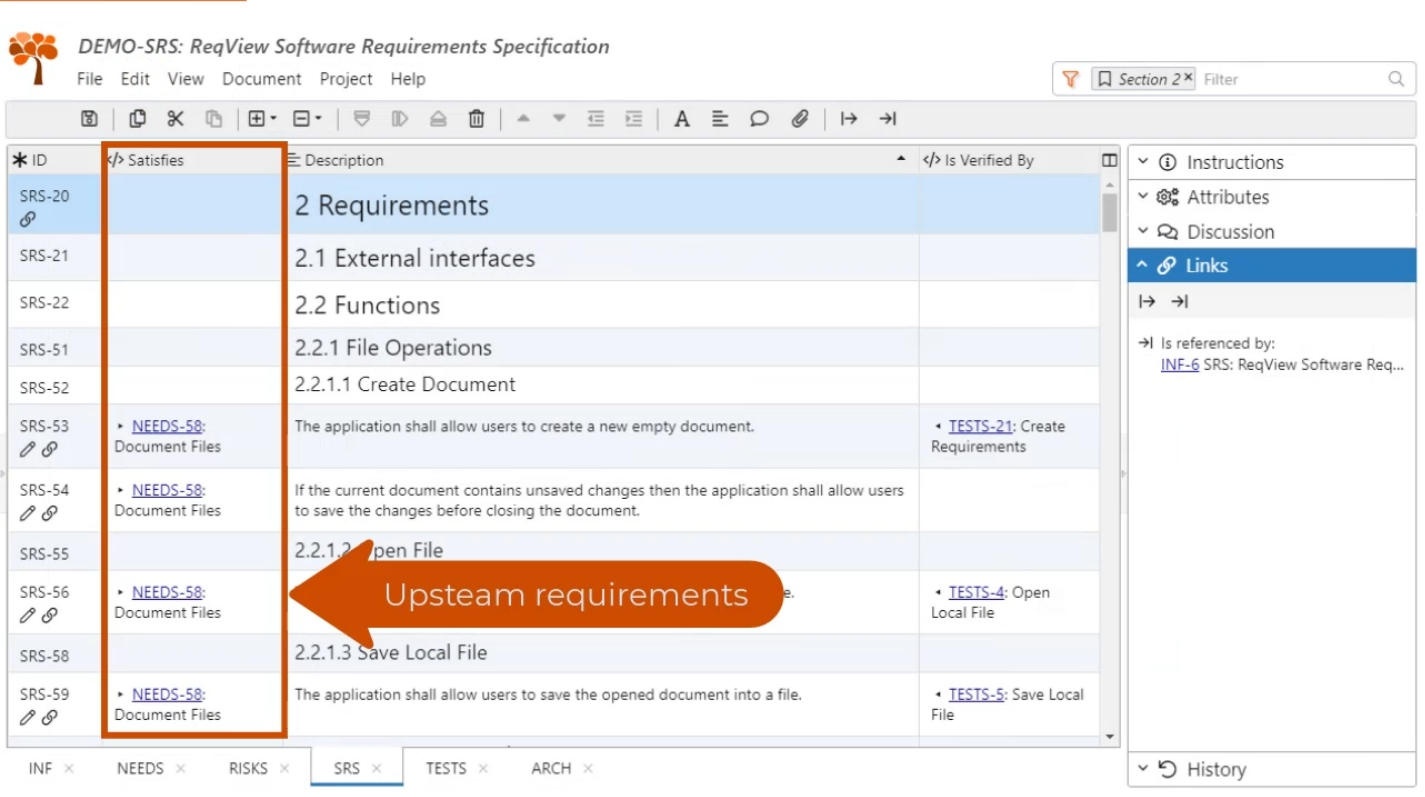Open the INF-6 reference link

point(1180,365)
